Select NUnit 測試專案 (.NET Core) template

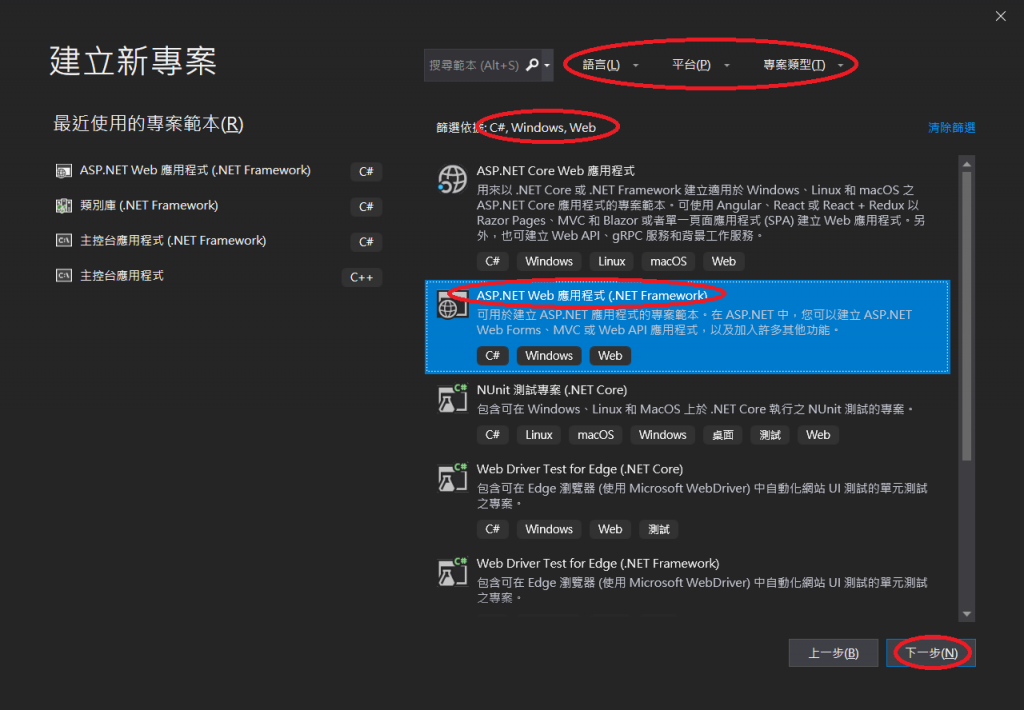tap(687, 415)
